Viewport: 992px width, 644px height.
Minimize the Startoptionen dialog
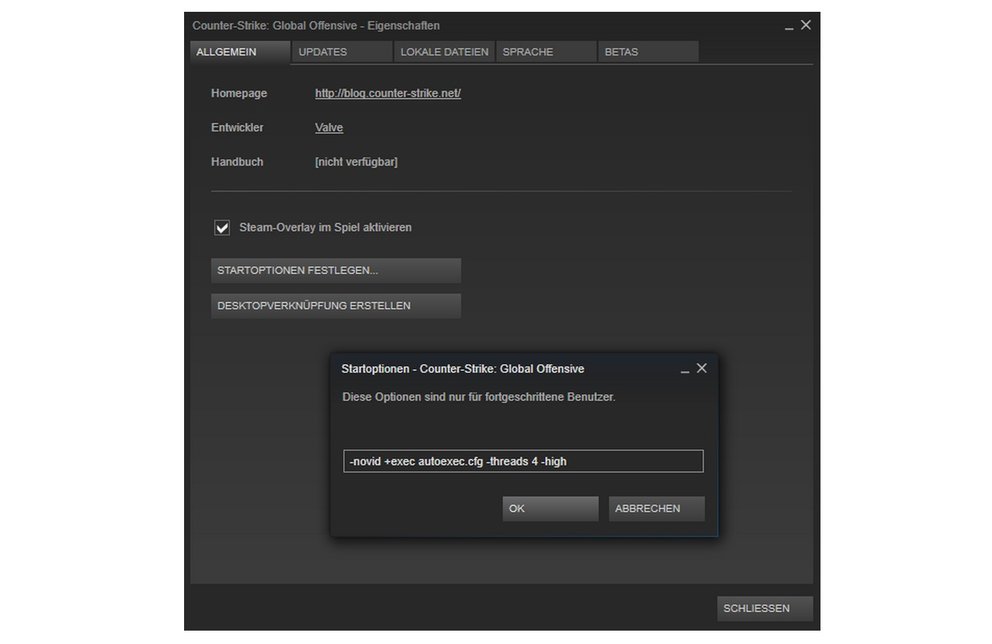pyautogui.click(x=686, y=368)
